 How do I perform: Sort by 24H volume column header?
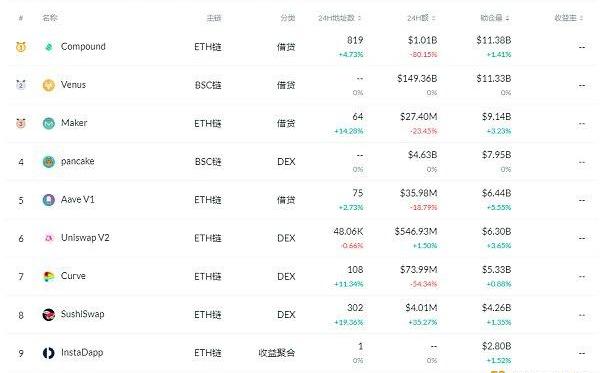click(x=421, y=18)
